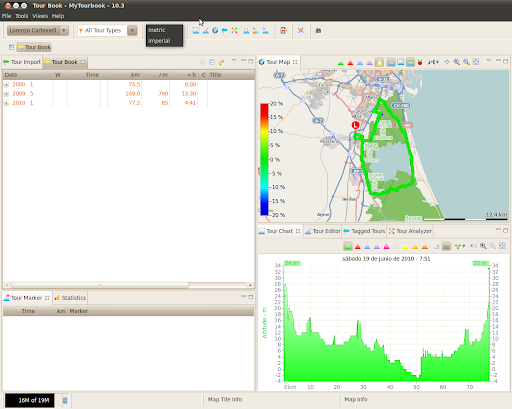Viewport: 512px width, 409px height.
Task: Toggle green altitude coloring on the map
Action: click(341, 62)
